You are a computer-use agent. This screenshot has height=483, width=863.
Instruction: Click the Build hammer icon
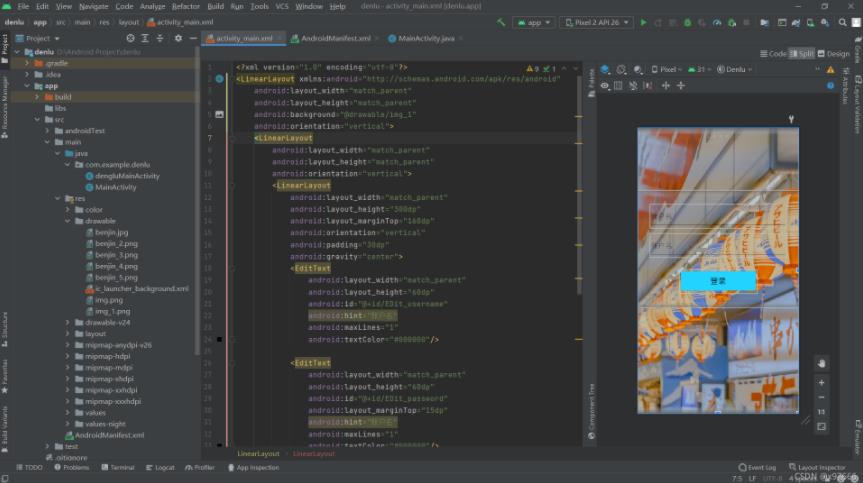click(503, 22)
